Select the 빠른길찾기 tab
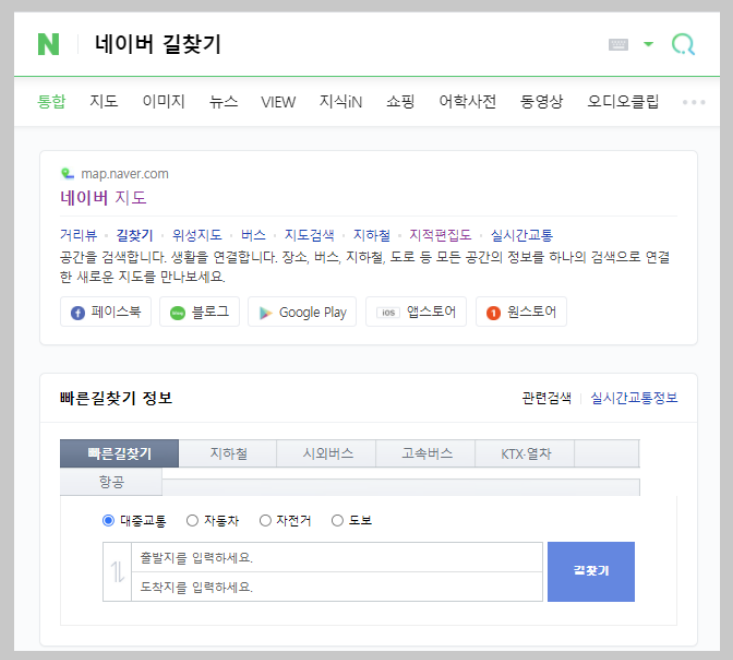733x660 pixels. (119, 453)
